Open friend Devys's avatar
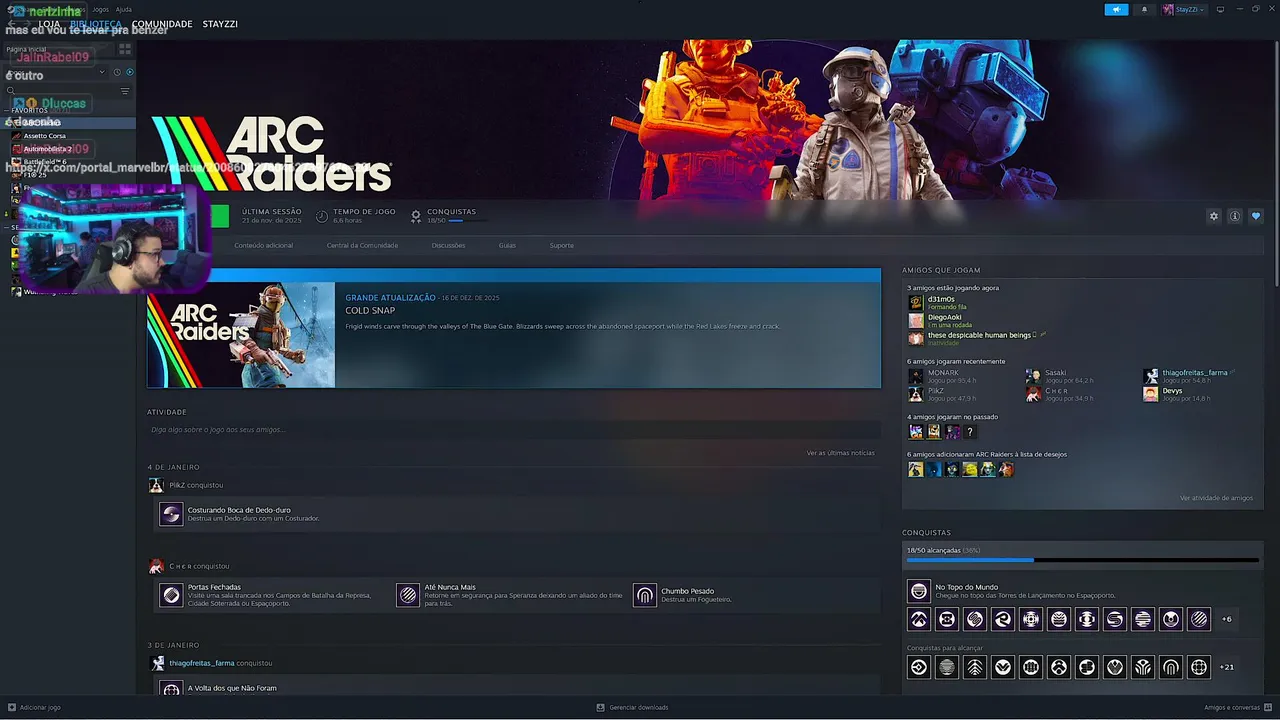Screen dimensions: 1280x720 click(x=1151, y=394)
